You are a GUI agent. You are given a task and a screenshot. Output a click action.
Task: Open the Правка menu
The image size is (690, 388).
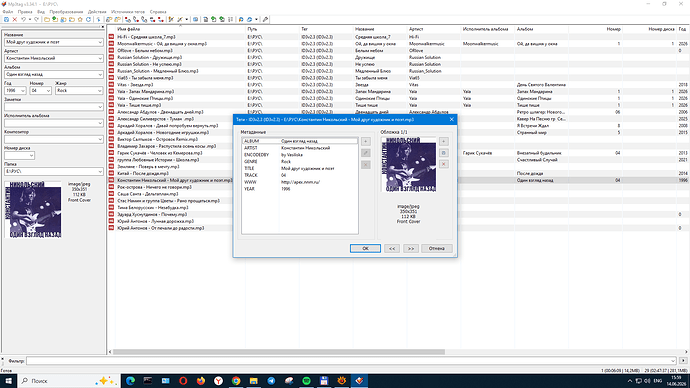pyautogui.click(x=25, y=12)
